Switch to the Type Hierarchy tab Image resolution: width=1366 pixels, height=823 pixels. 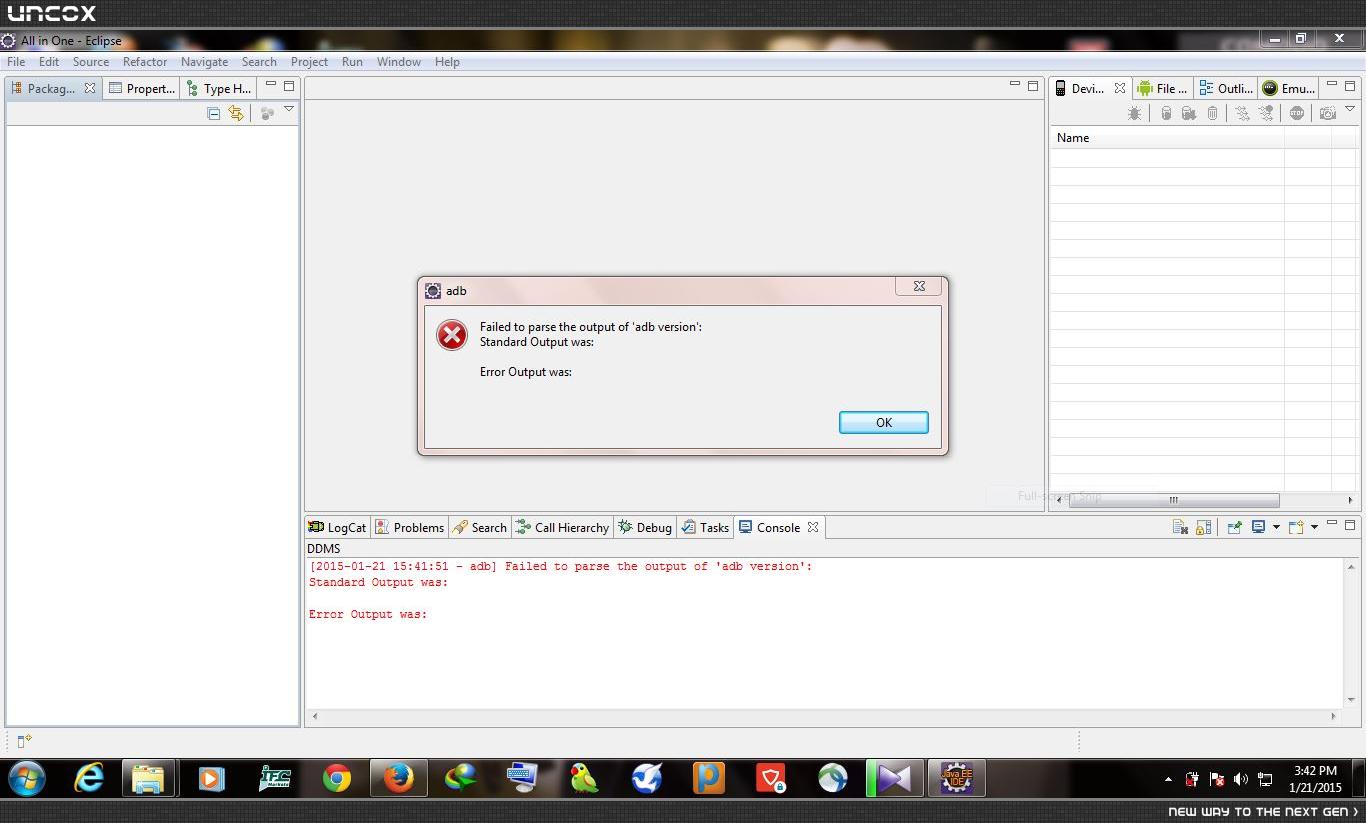[x=219, y=88]
